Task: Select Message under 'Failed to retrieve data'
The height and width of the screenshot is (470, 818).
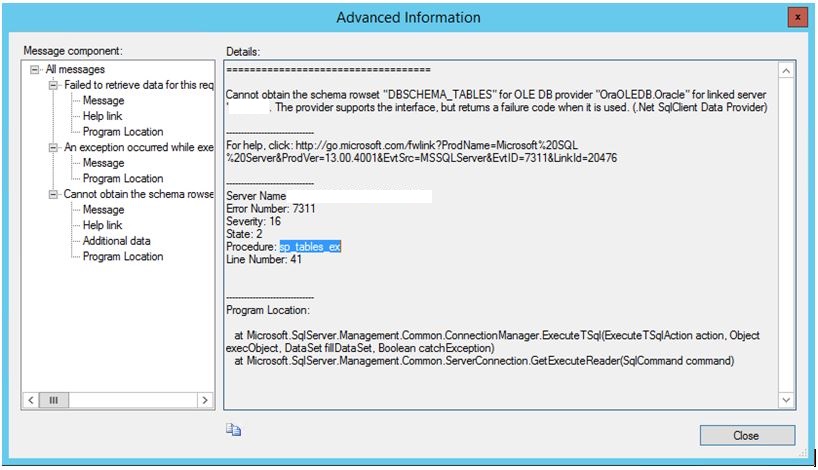Action: (103, 101)
